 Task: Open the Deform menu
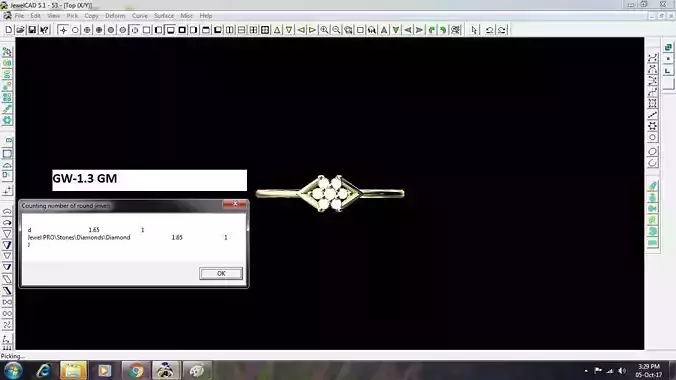coord(115,16)
